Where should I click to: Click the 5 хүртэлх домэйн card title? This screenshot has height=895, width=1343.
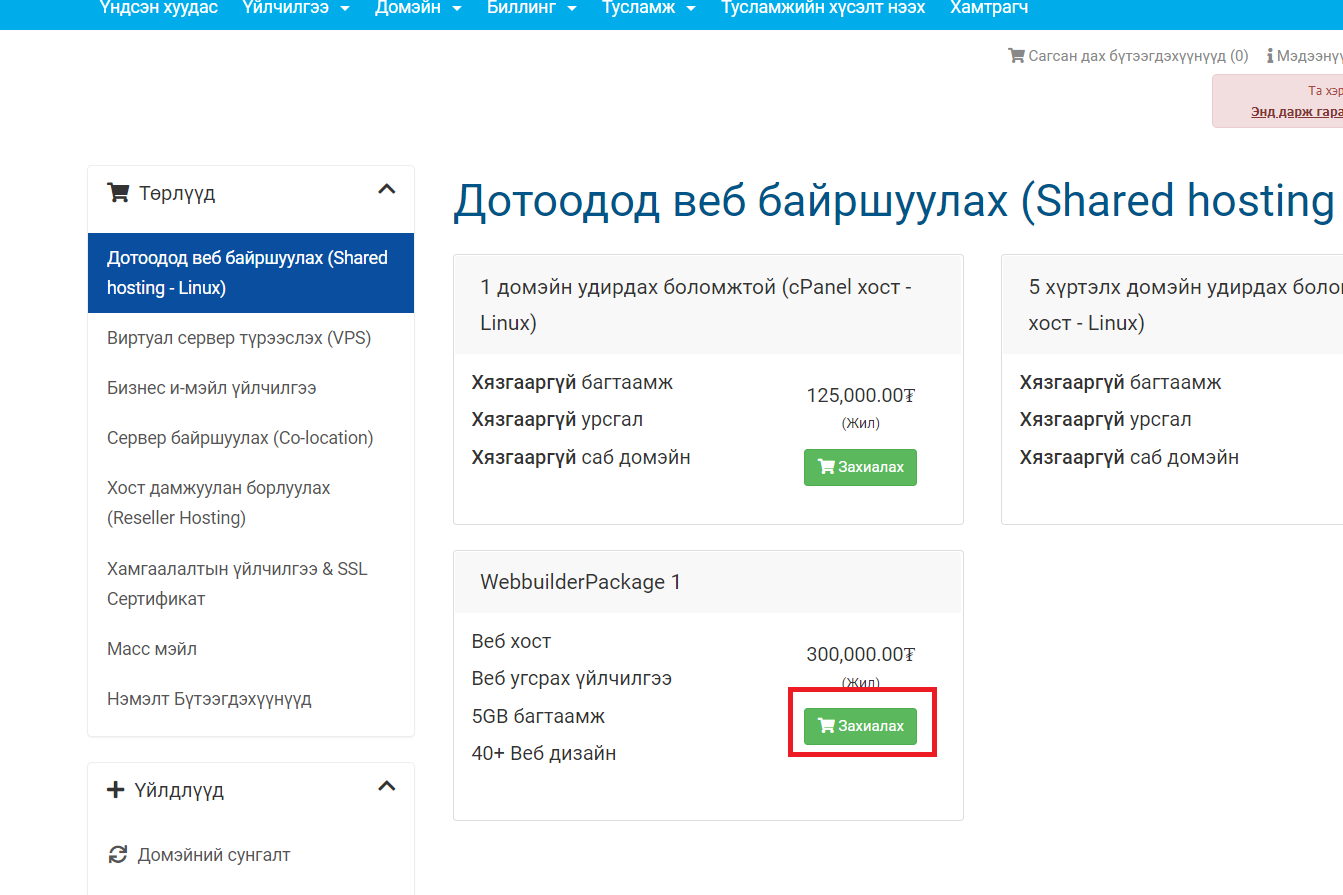point(1186,305)
